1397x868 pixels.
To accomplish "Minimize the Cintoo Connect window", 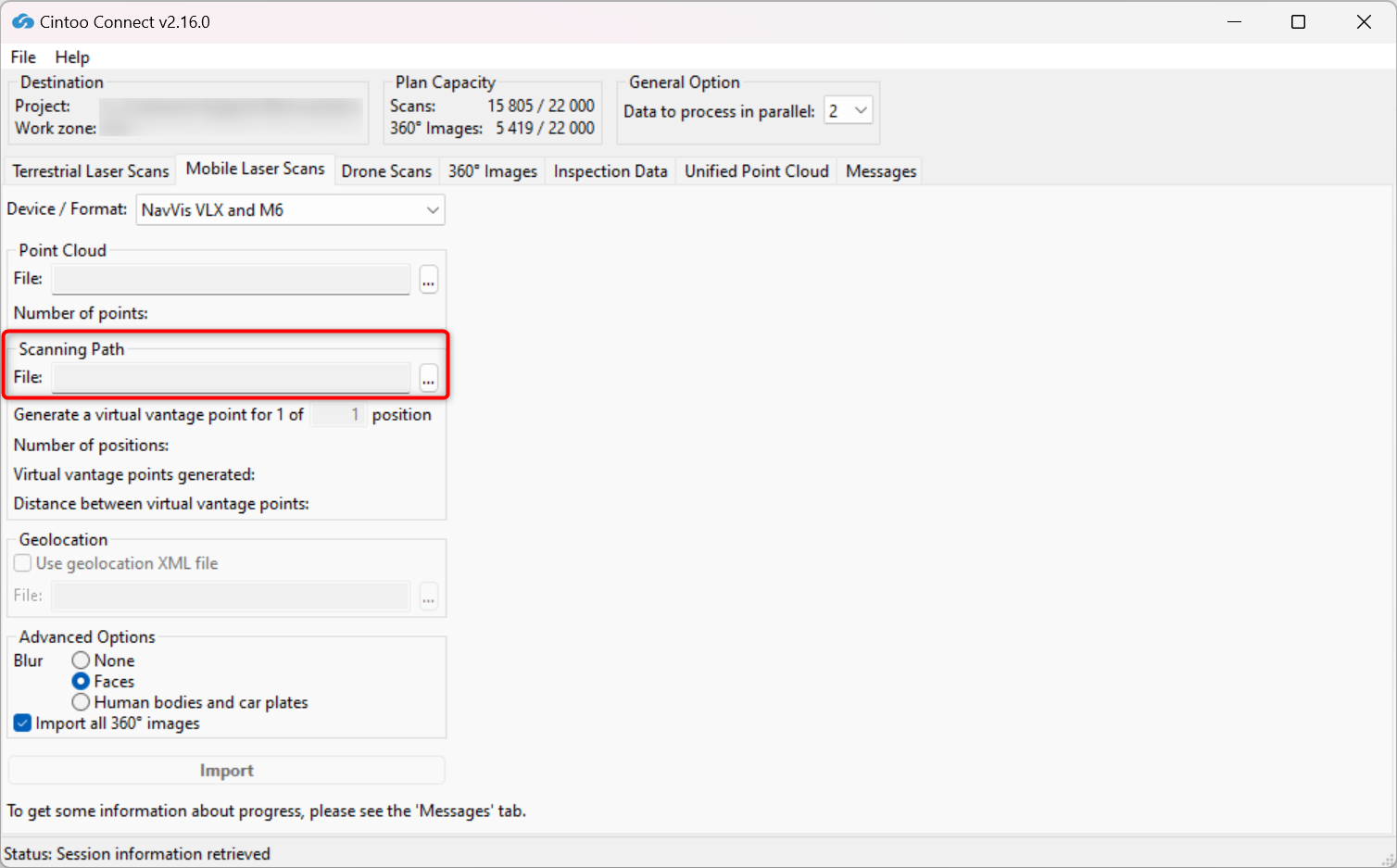I will click(x=1234, y=21).
